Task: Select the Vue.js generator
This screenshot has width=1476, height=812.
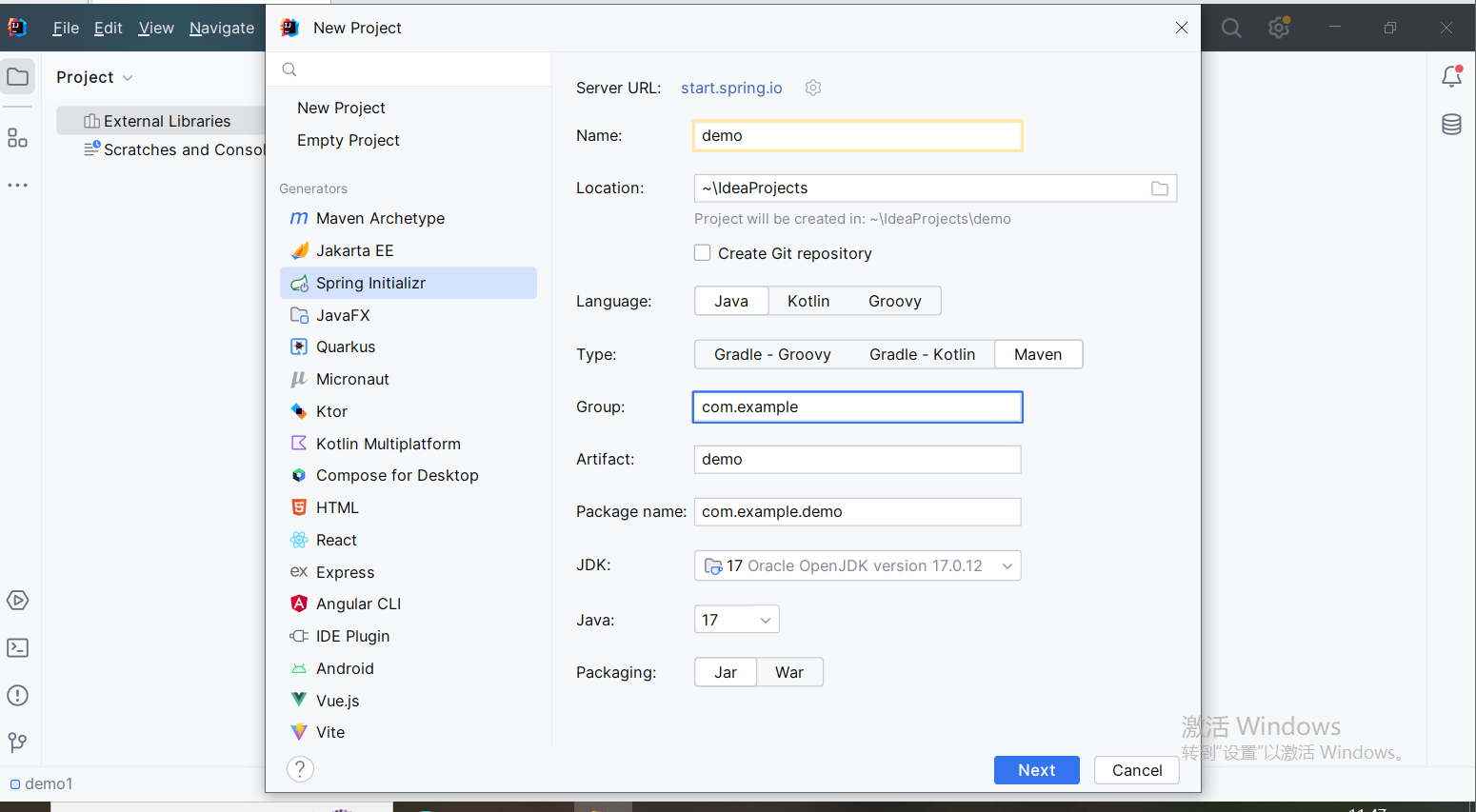Action: click(x=409, y=701)
